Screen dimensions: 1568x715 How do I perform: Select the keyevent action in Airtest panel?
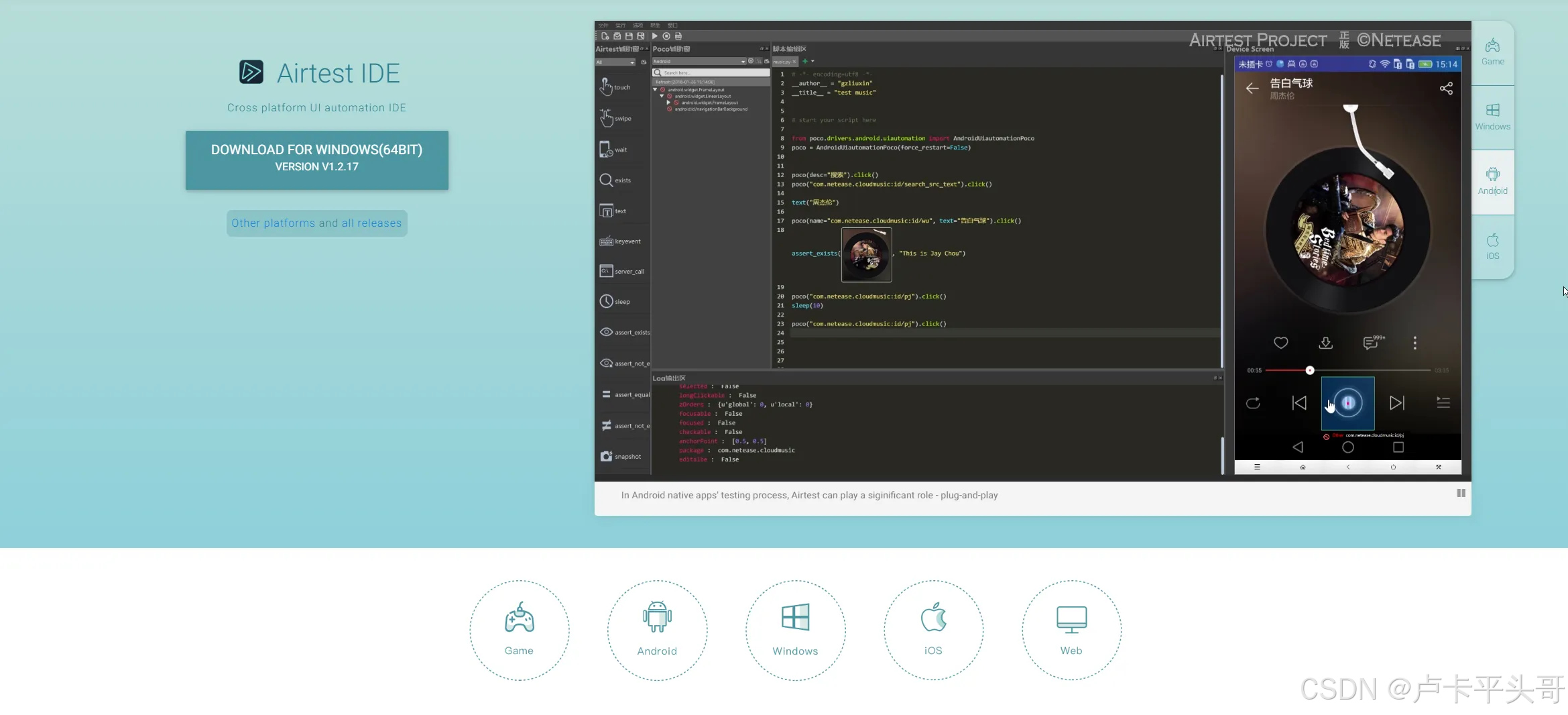pyautogui.click(x=620, y=241)
